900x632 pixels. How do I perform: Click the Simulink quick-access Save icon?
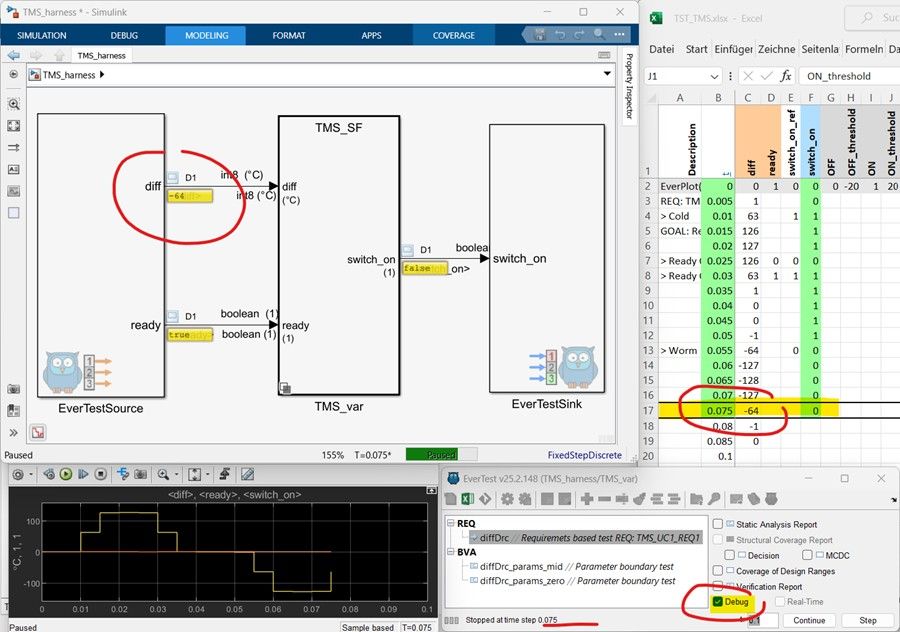540,34
